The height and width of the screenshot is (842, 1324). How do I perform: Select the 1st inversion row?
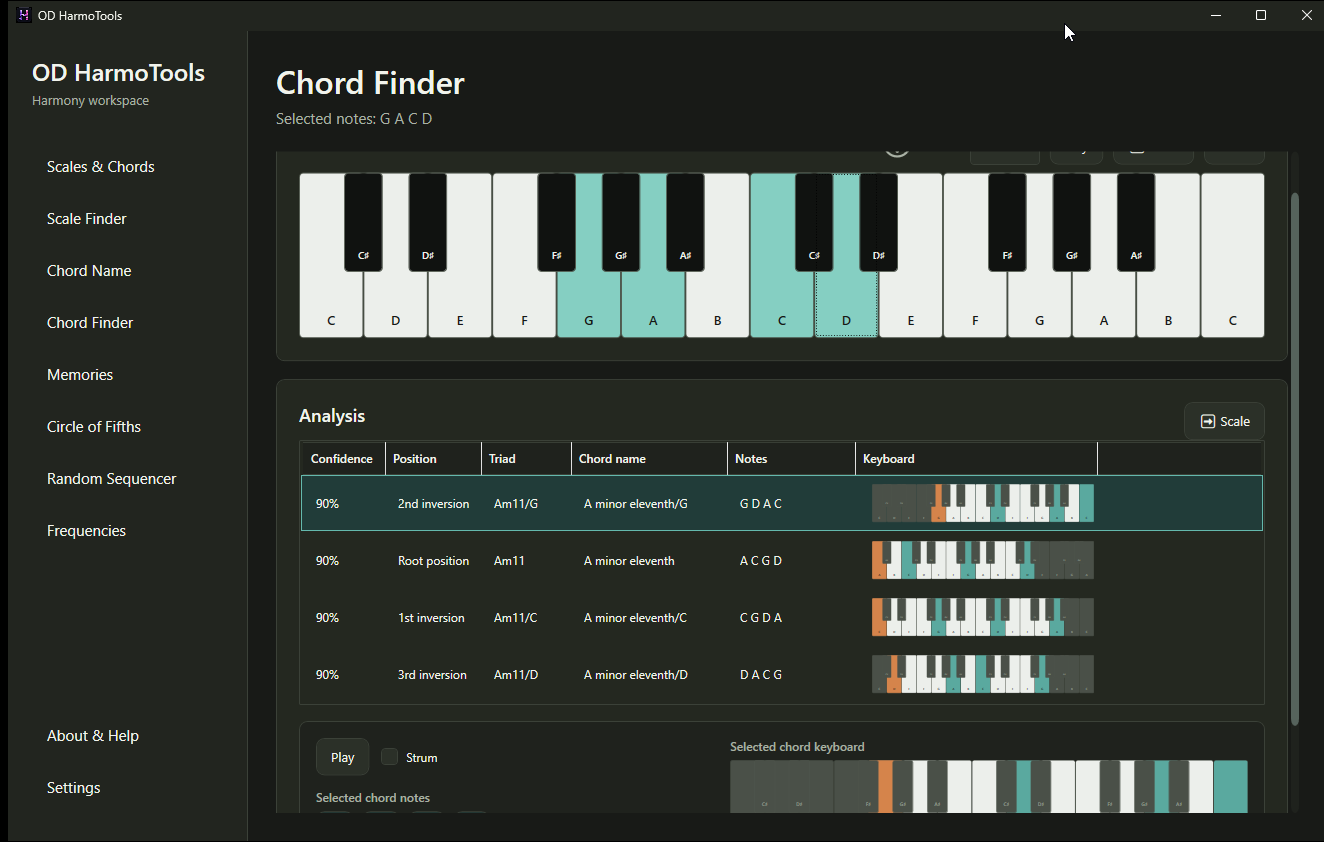(782, 618)
